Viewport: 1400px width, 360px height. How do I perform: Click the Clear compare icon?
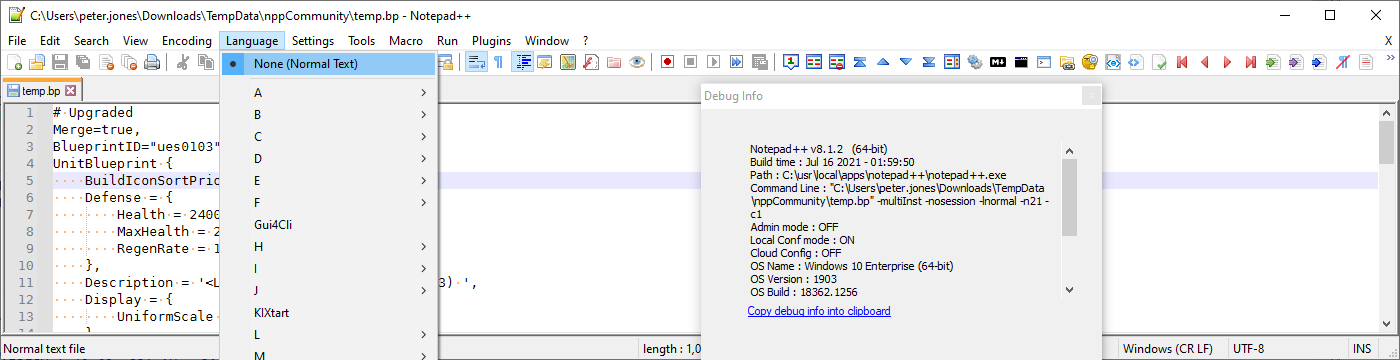click(837, 62)
